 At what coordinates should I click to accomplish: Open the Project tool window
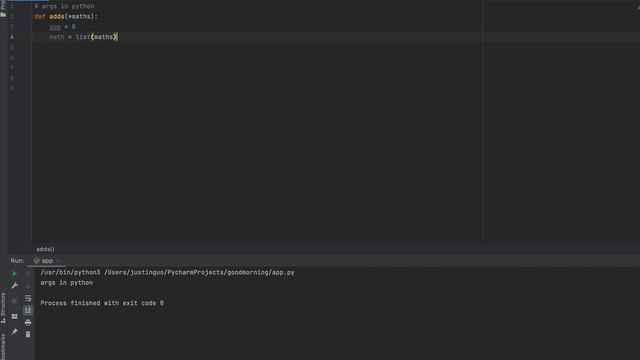click(3, 8)
